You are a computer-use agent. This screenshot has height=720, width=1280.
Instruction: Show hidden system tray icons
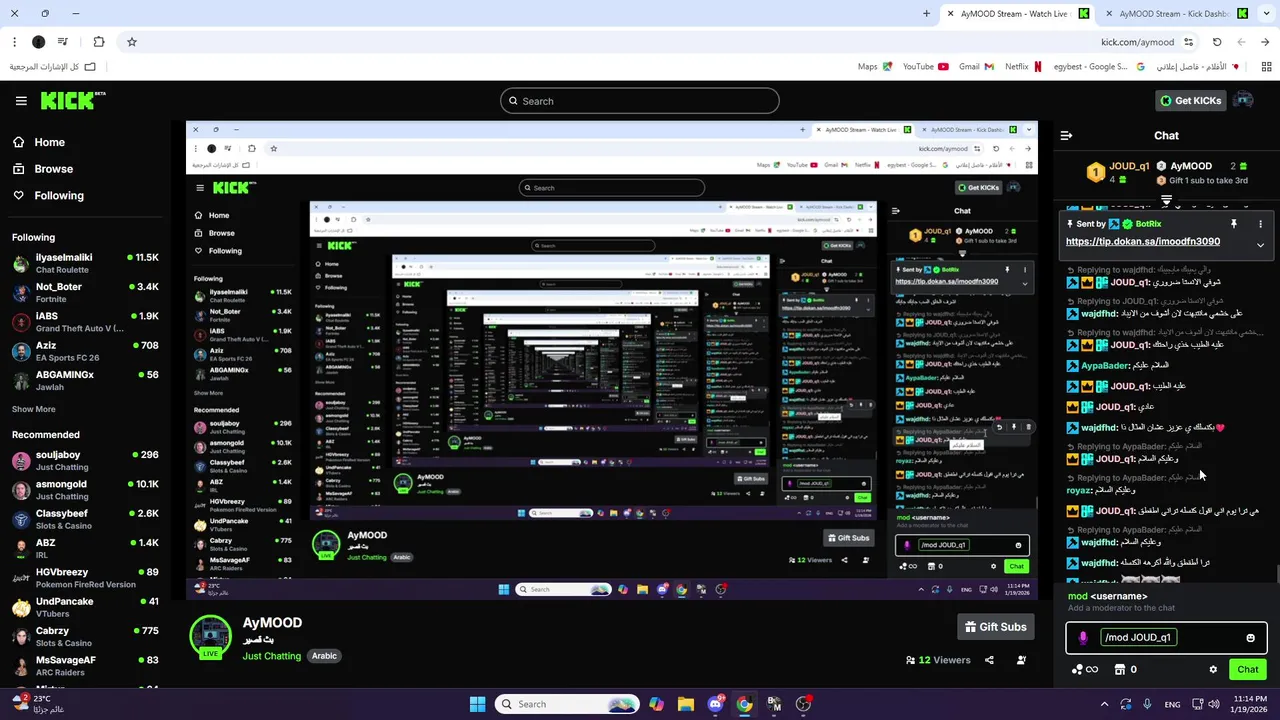[1104, 704]
